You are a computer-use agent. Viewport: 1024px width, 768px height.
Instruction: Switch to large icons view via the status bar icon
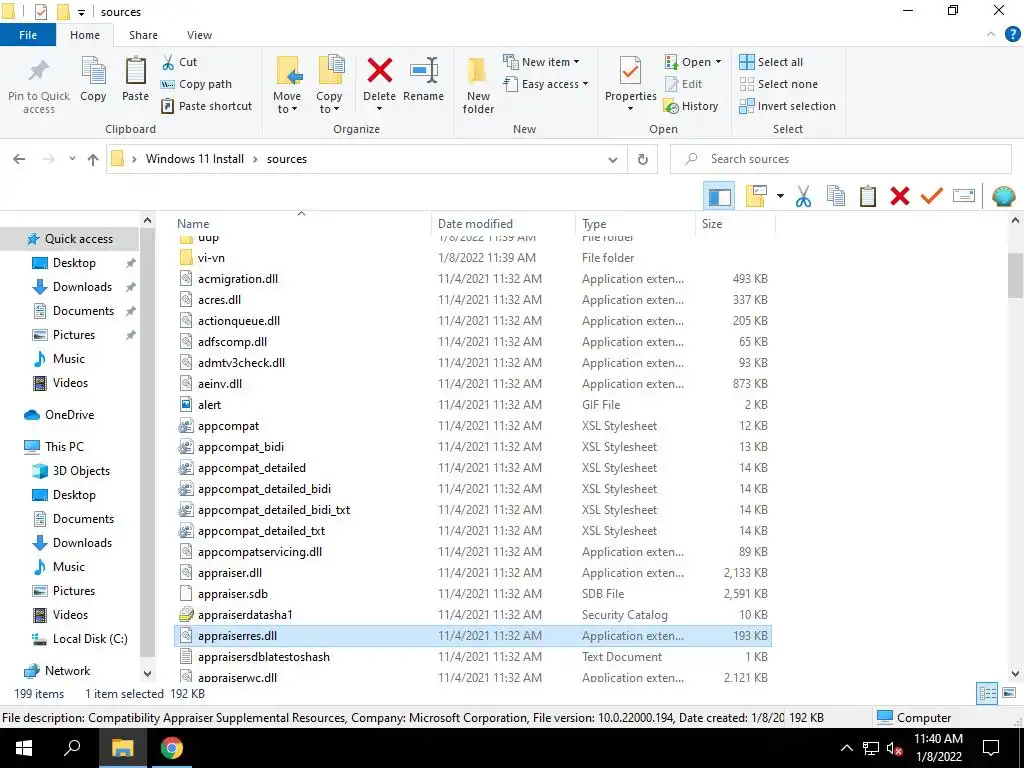click(x=1009, y=694)
